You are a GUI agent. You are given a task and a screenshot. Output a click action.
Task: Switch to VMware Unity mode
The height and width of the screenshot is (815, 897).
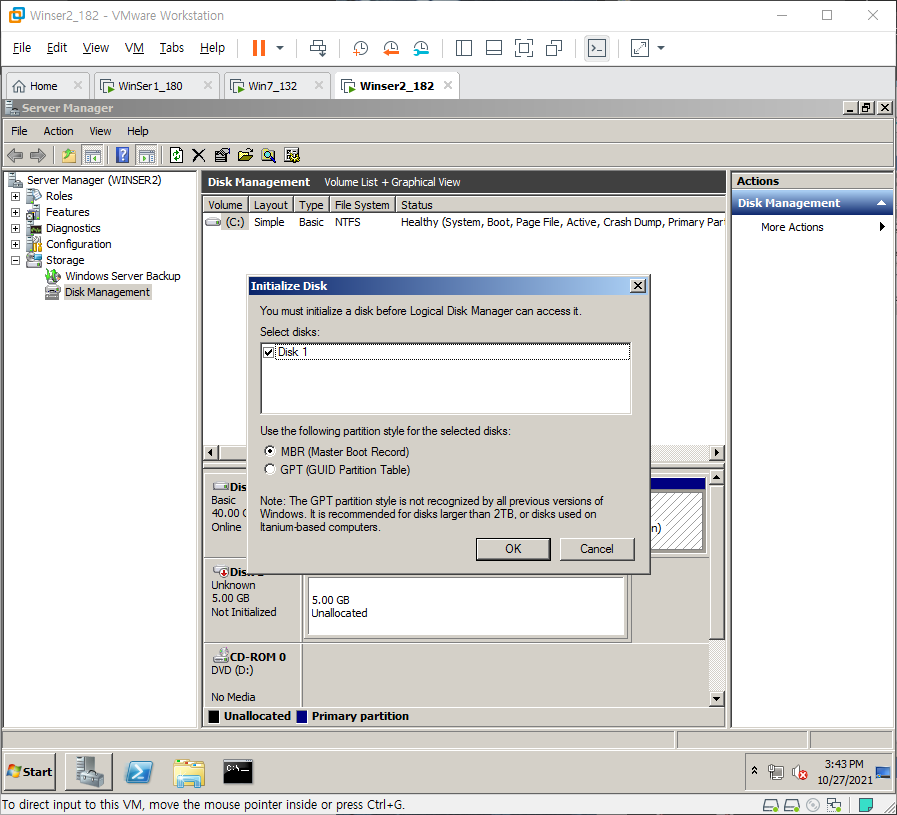point(554,48)
